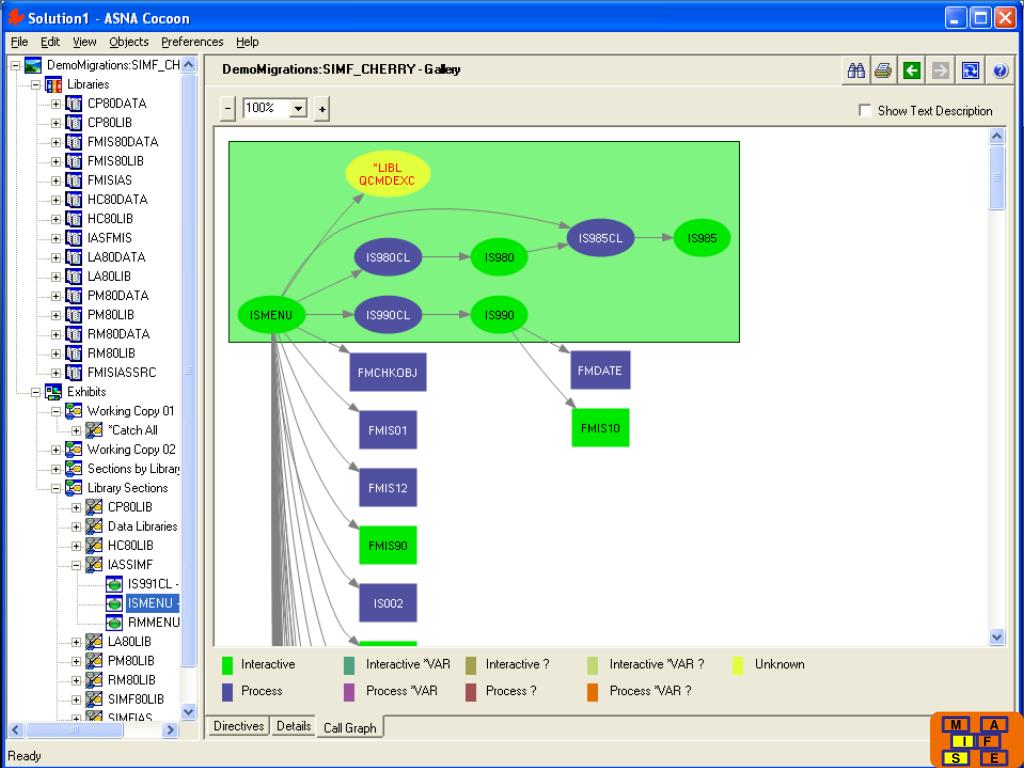1024x768 pixels.
Task: Expand the PM80LIB section under Library Sections
Action: (76, 662)
